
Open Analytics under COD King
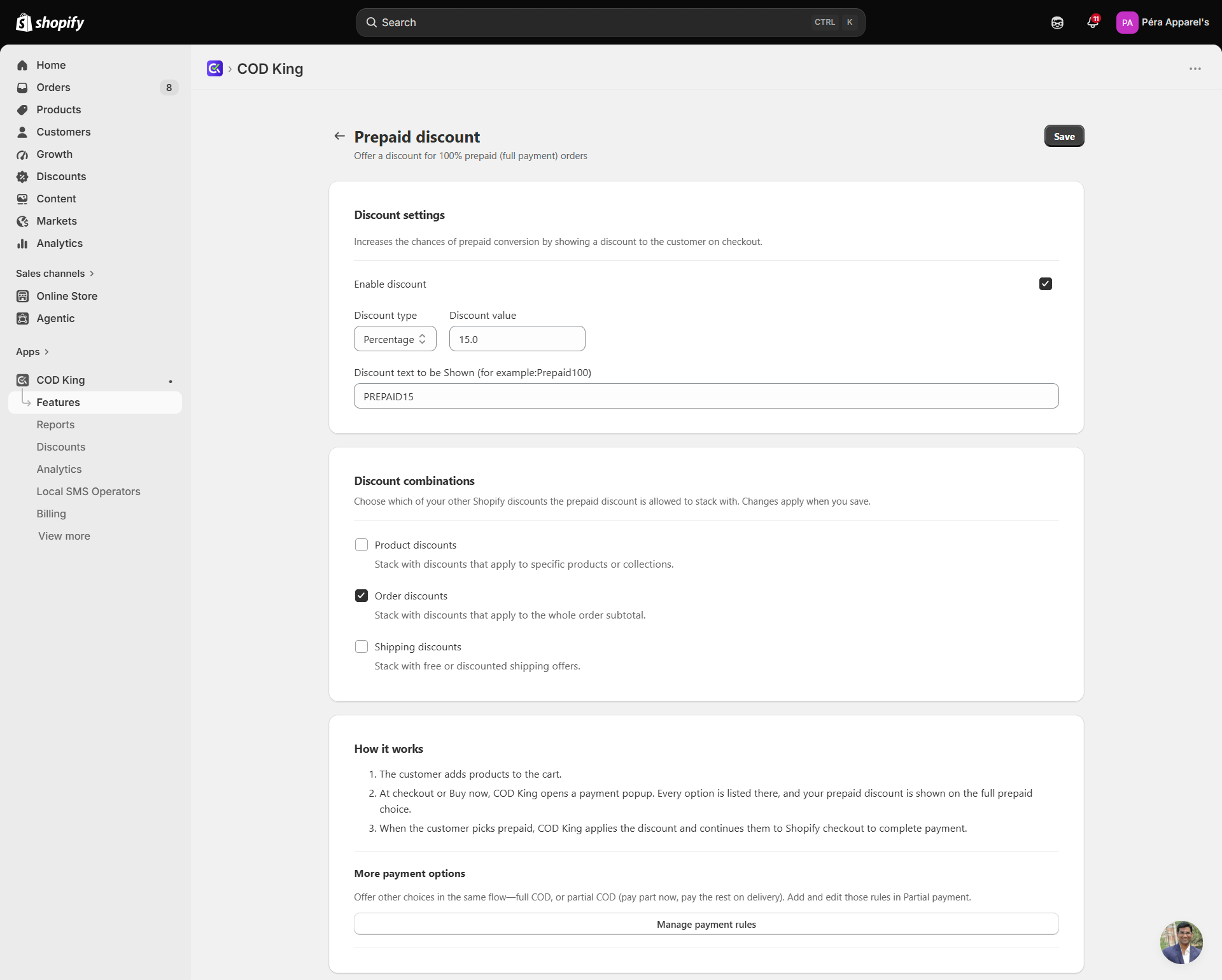coord(59,470)
